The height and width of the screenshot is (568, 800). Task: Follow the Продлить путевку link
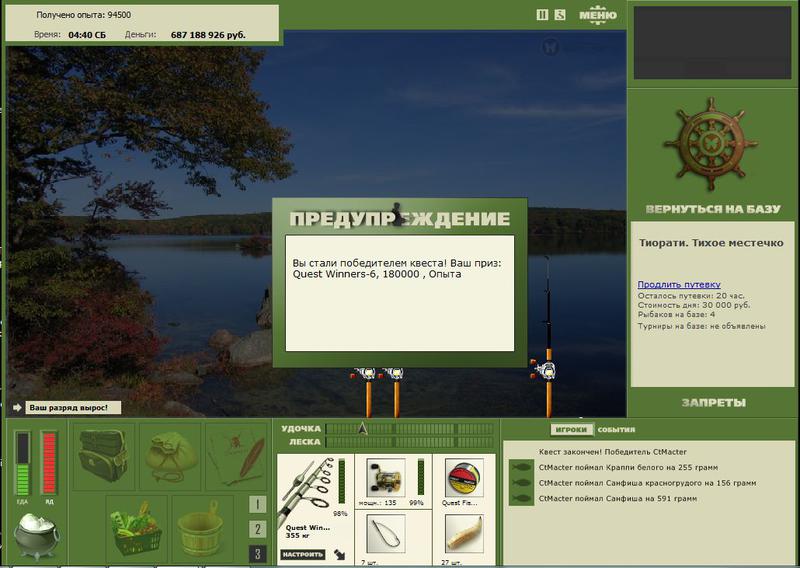click(x=679, y=284)
